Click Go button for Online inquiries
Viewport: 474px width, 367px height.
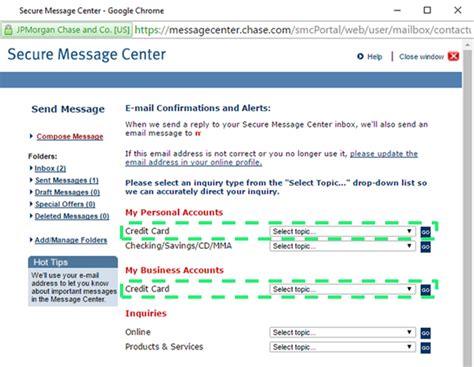coord(425,333)
